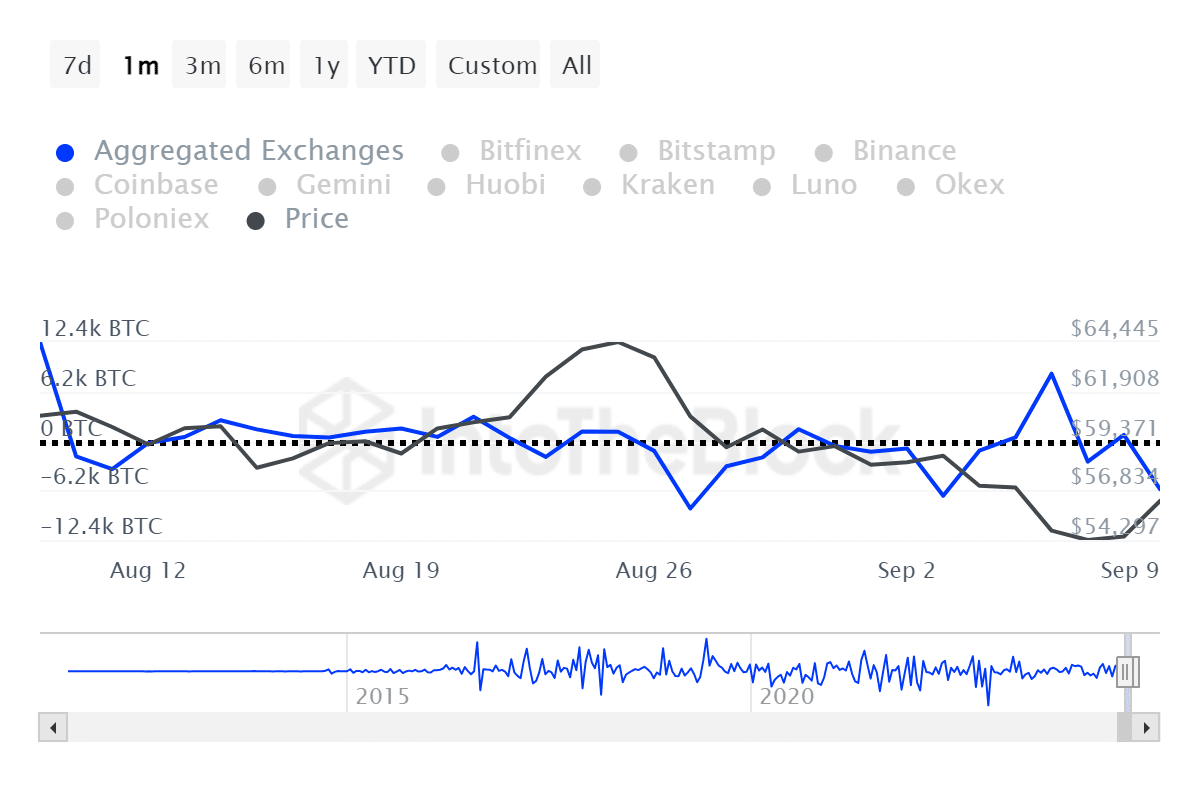This screenshot has height=800, width=1200.
Task: Click the dot icon beside Poloniex
Action: point(66,218)
